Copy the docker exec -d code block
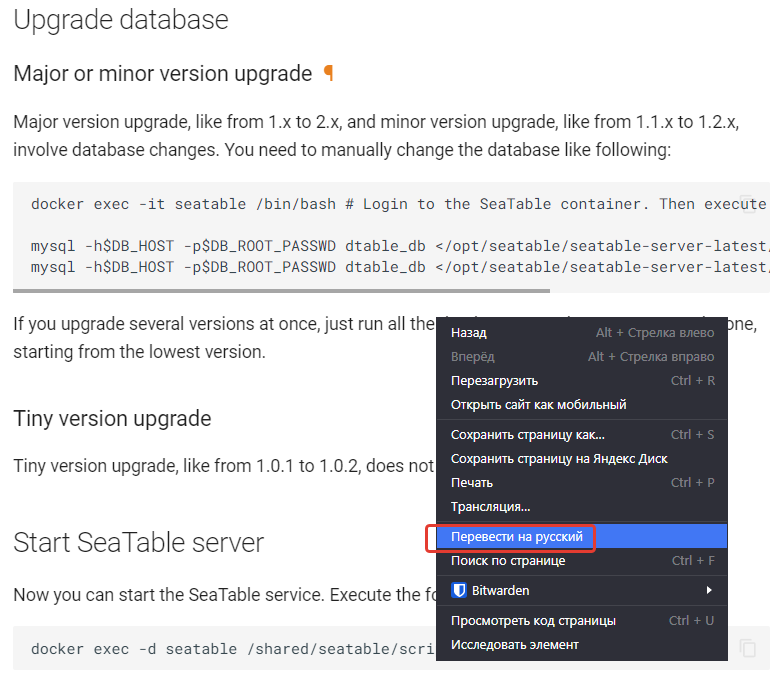The image size is (780, 678). (x=747, y=648)
